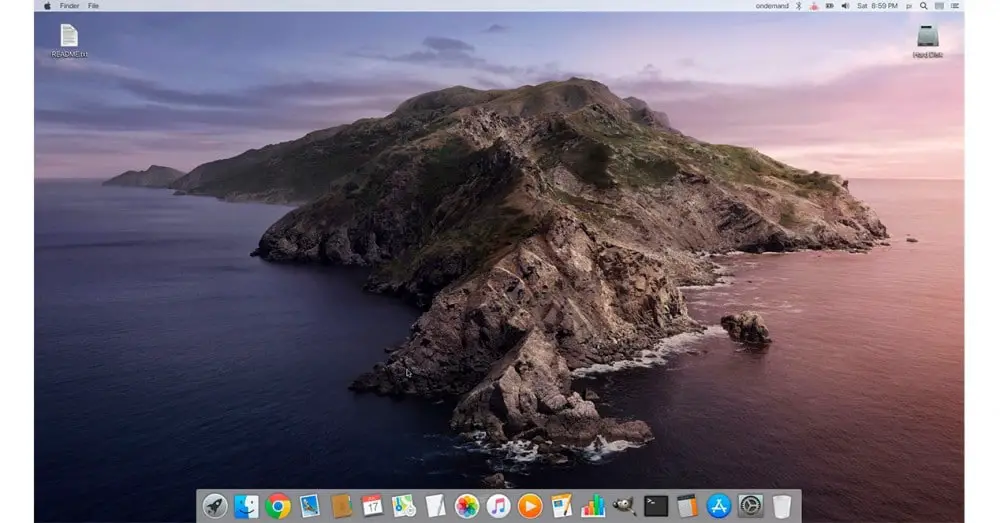This screenshot has width=1000, height=523.
Task: Open the GIMP app from dock
Action: pos(624,506)
